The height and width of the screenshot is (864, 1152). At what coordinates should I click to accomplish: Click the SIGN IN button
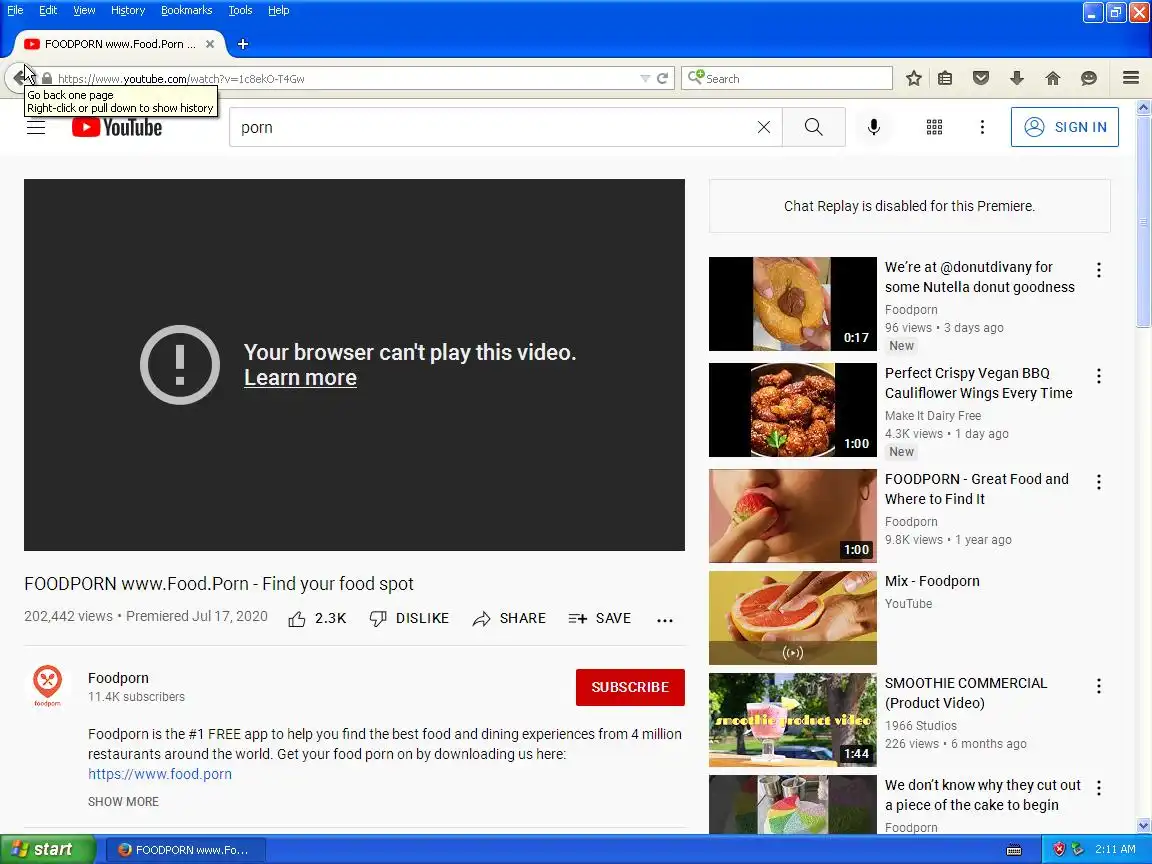point(1065,127)
